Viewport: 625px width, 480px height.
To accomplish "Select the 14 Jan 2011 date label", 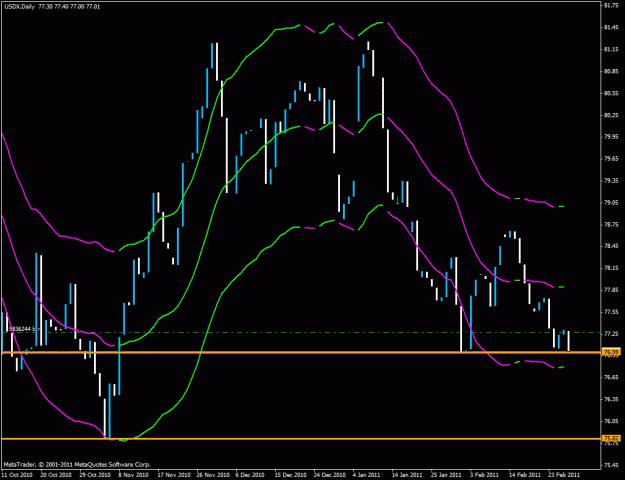I will [407, 475].
